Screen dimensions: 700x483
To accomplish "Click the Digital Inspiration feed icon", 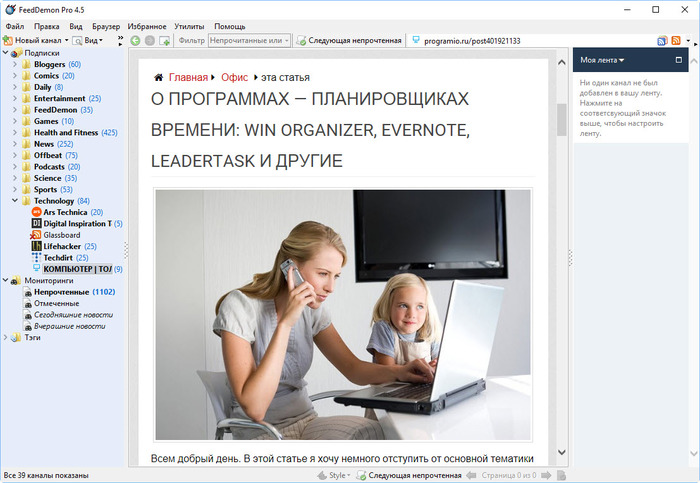I will 37,223.
